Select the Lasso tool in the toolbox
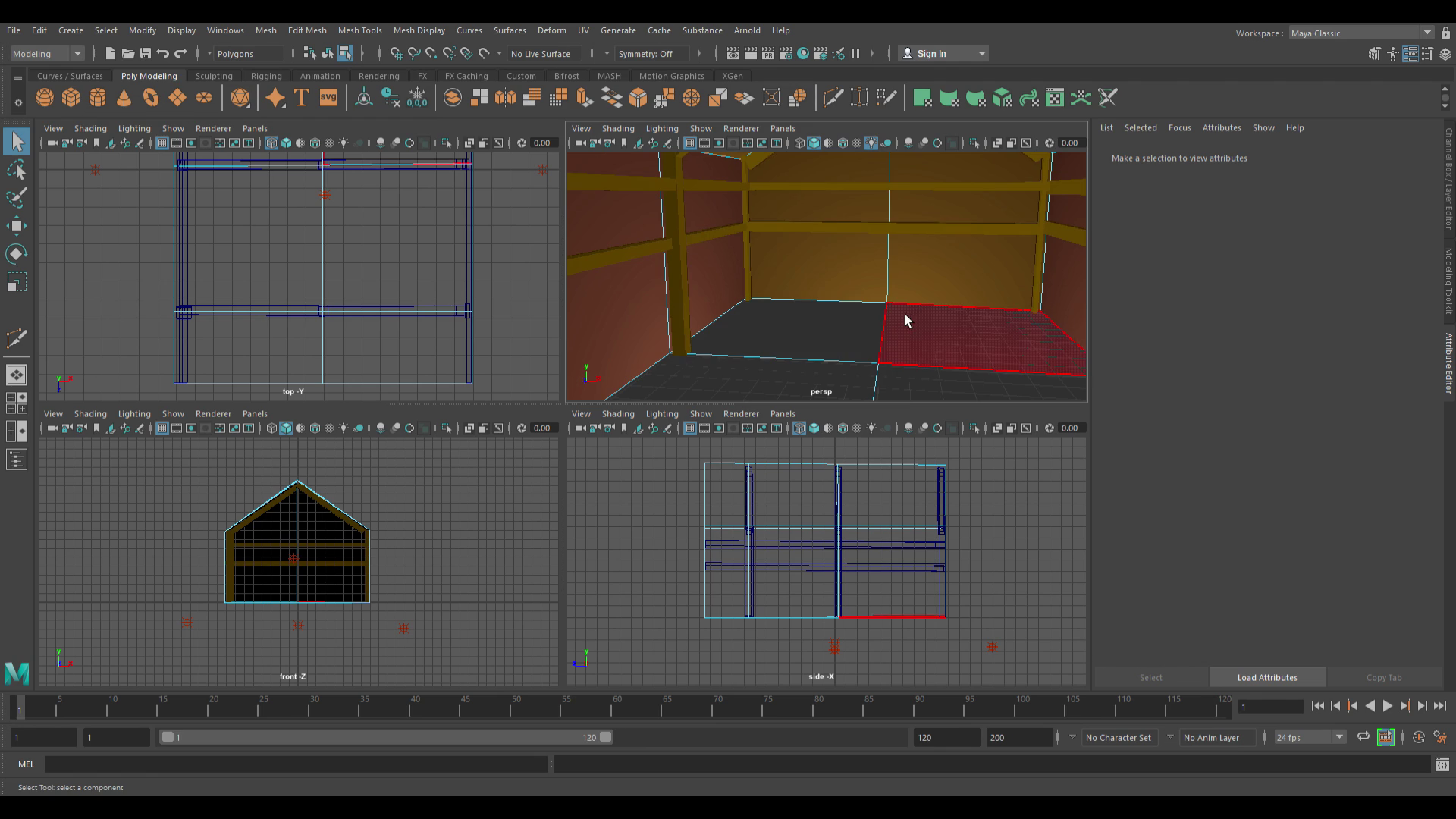 17,169
